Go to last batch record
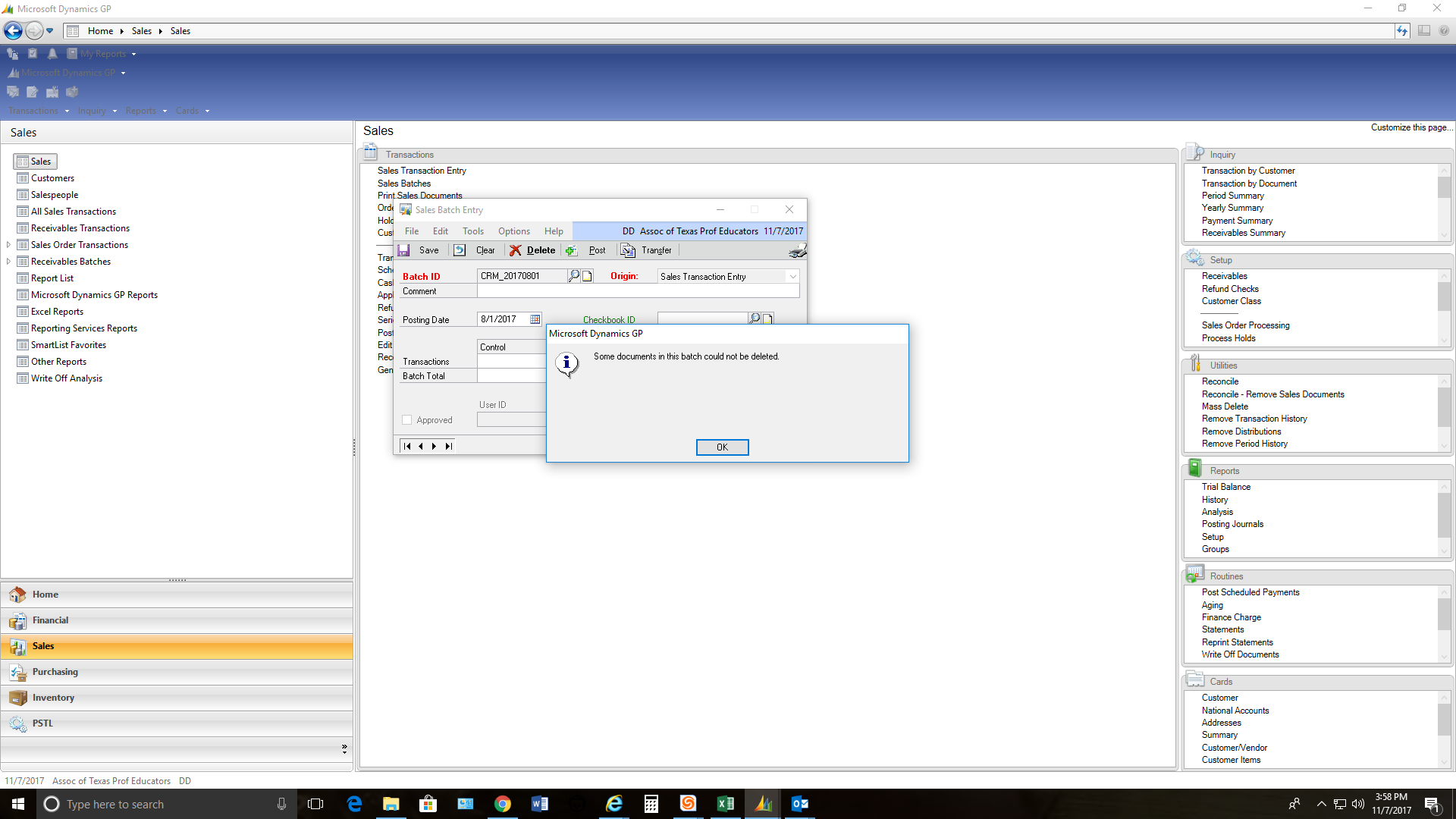The width and height of the screenshot is (1456, 819). click(448, 446)
